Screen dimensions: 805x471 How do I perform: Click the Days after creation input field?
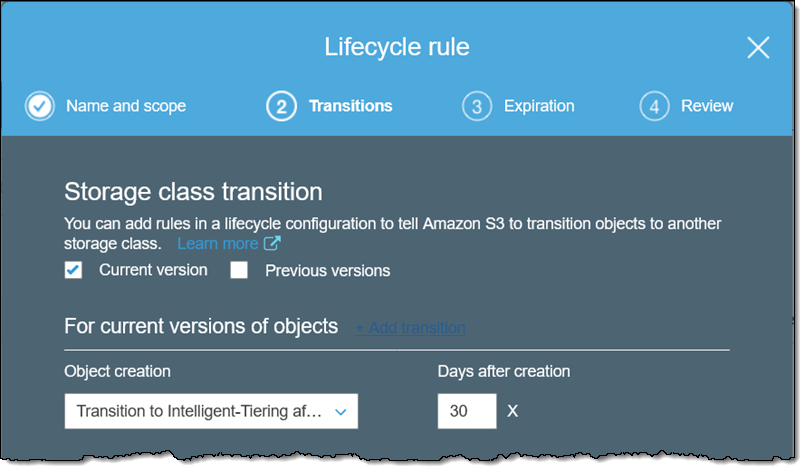tap(466, 411)
